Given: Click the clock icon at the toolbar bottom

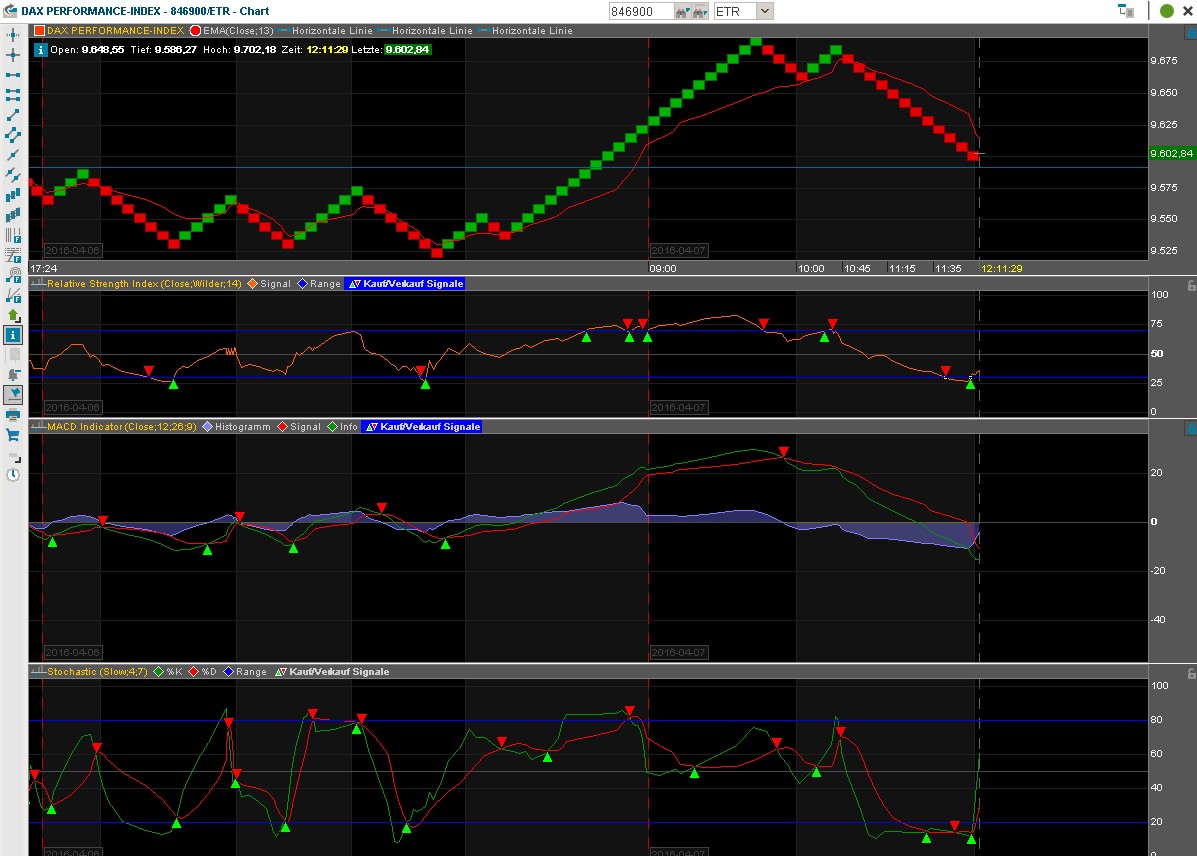Looking at the screenshot, I should (x=13, y=475).
